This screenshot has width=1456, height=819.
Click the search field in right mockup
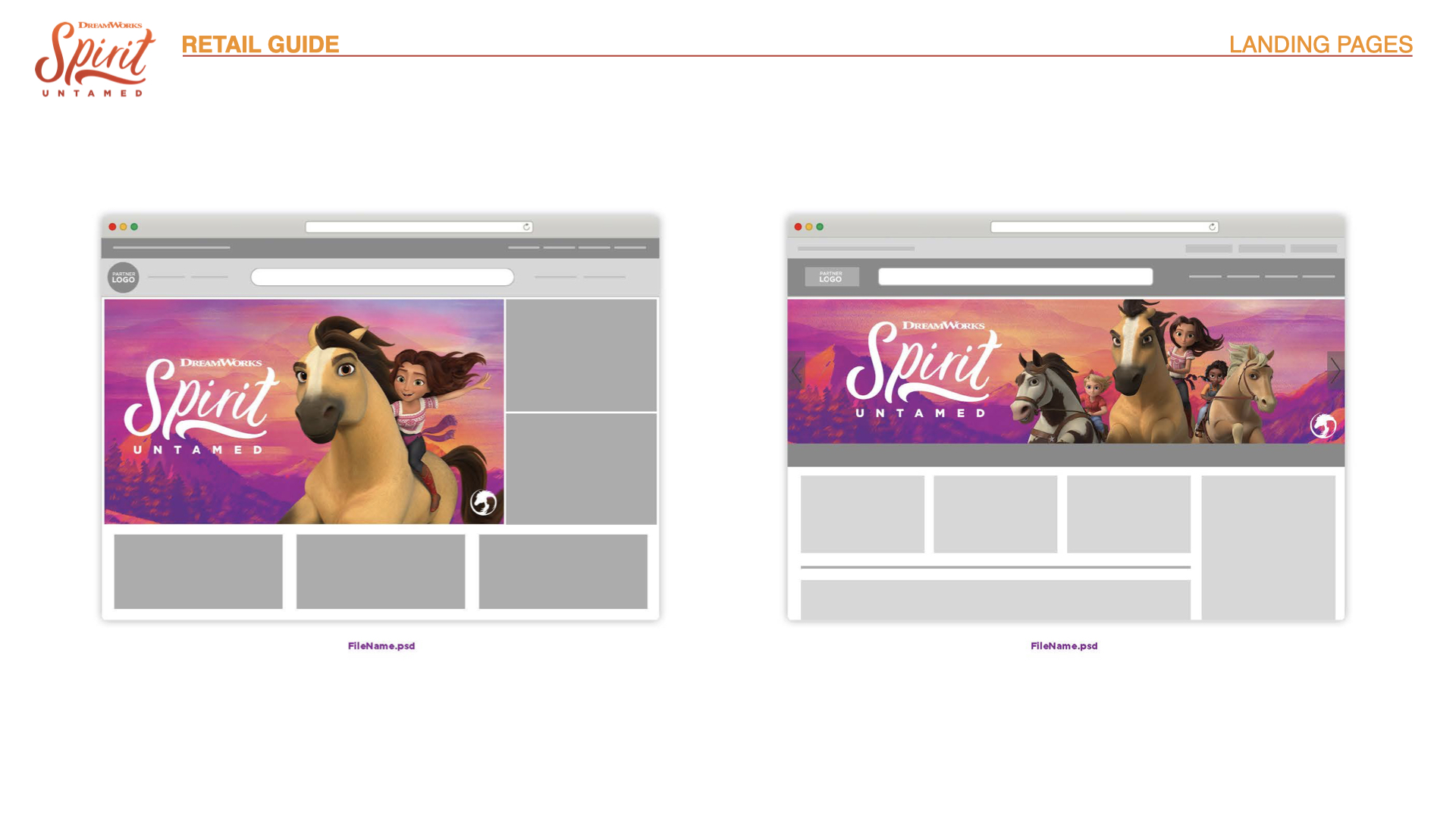pos(1015,277)
